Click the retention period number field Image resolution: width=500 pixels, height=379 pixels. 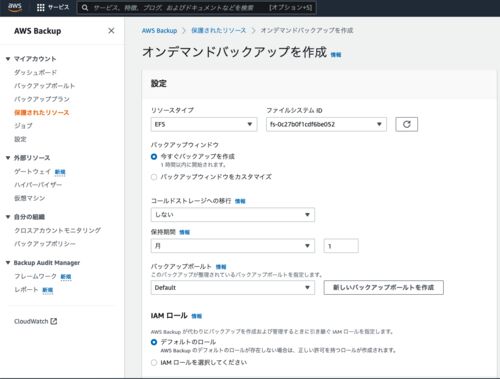point(341,246)
